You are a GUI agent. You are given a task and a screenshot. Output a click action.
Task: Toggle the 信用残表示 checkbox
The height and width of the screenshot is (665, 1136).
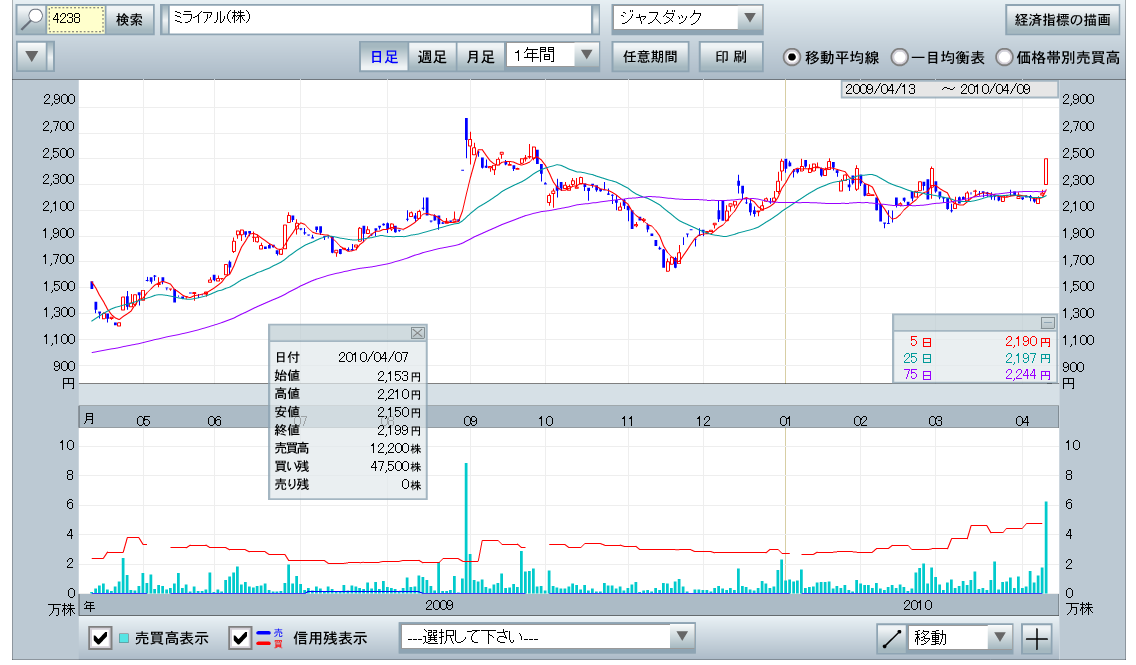[240, 638]
